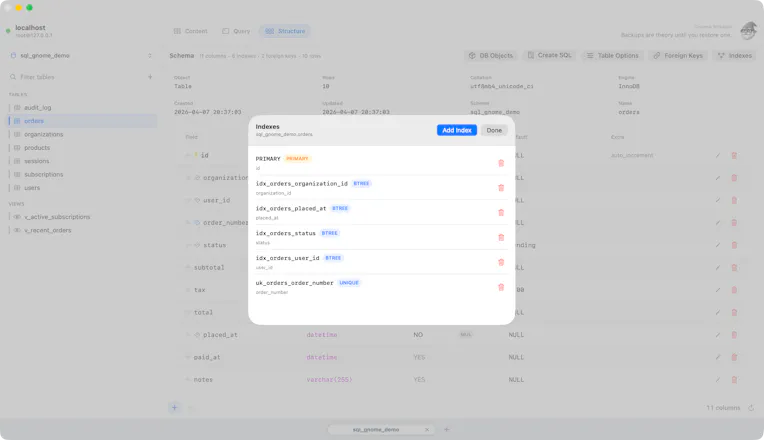The width and height of the screenshot is (764, 440).
Task: Click the Create SQL button
Action: tap(549, 56)
